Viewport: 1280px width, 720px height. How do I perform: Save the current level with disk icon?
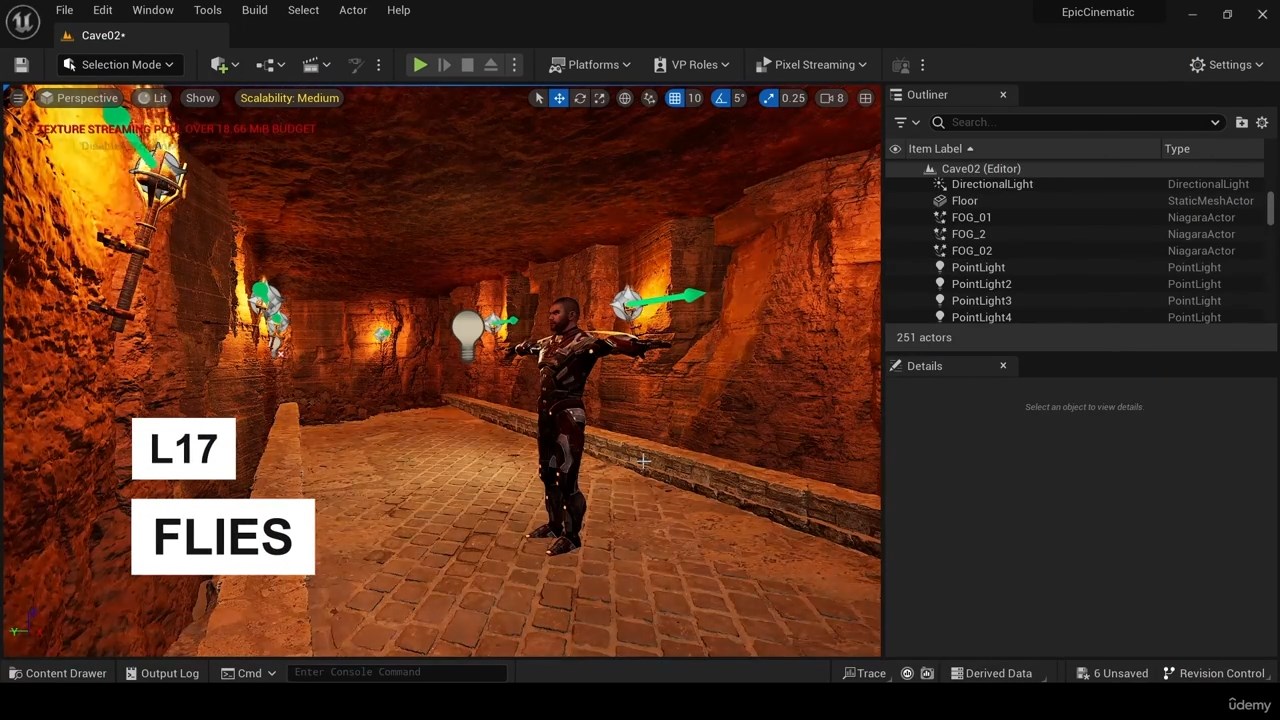click(21, 65)
